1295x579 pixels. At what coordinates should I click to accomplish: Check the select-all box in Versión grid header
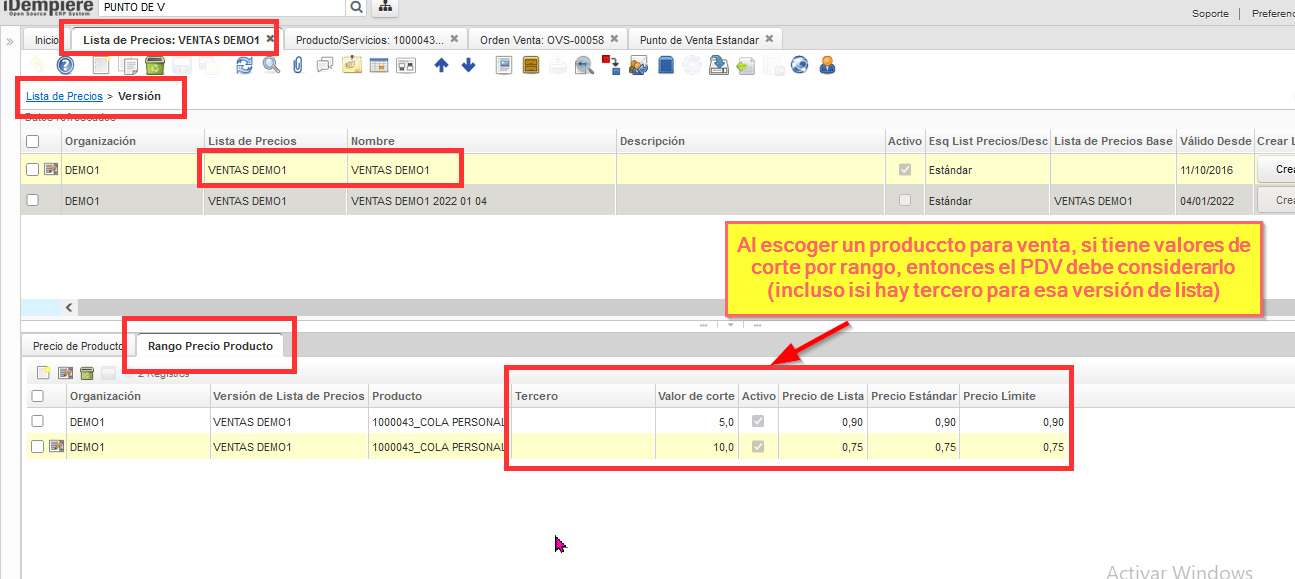pos(33,141)
